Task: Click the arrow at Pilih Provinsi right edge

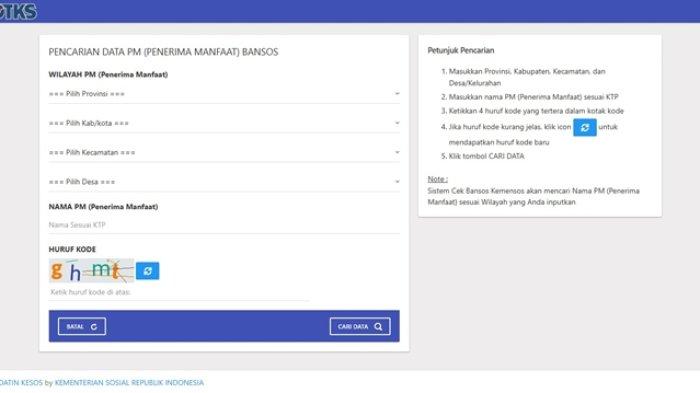Action: [x=397, y=94]
